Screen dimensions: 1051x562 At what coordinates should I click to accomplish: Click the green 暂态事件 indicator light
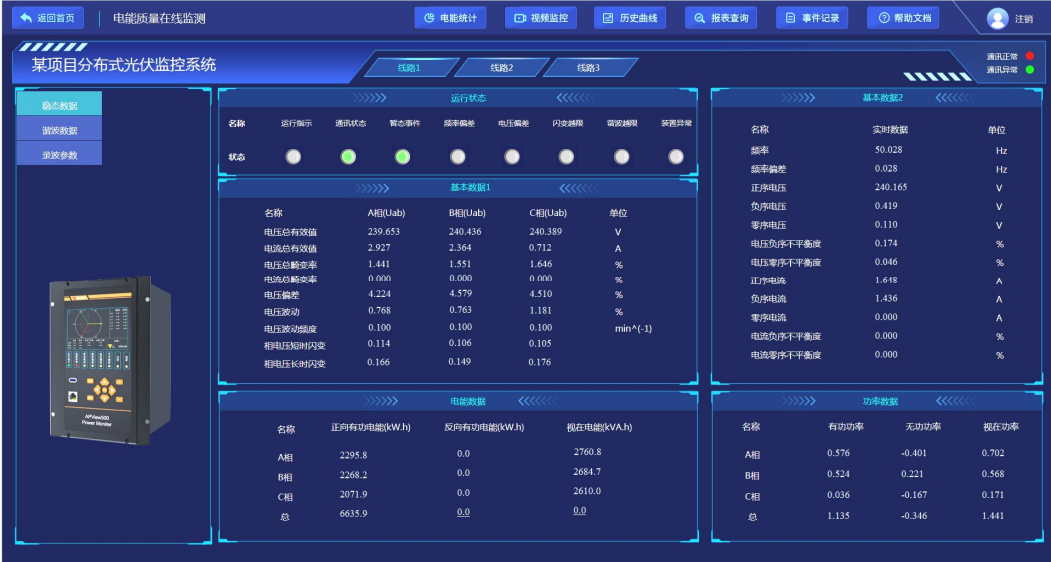[x=402, y=157]
